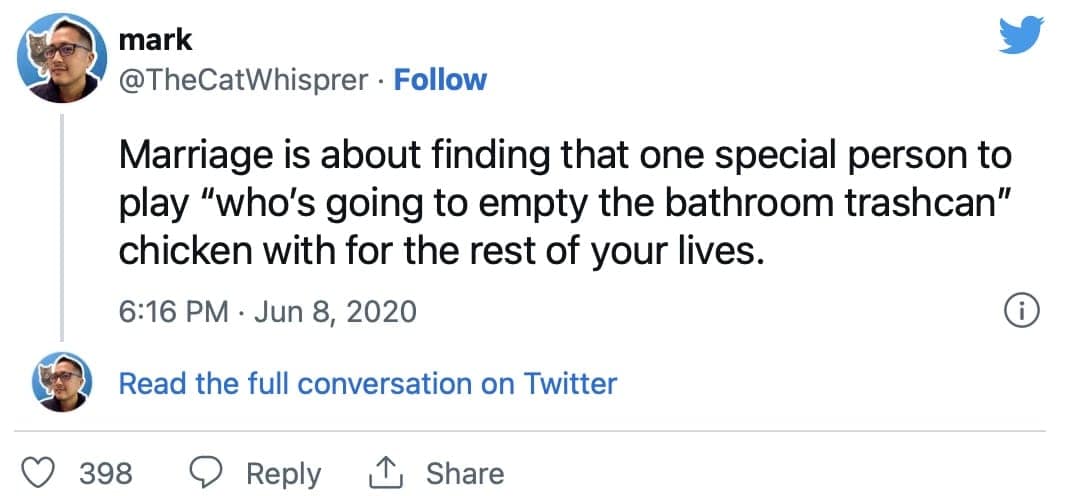Click the display name "mark"
Viewport: 1066px width, 496px height.
tap(156, 40)
